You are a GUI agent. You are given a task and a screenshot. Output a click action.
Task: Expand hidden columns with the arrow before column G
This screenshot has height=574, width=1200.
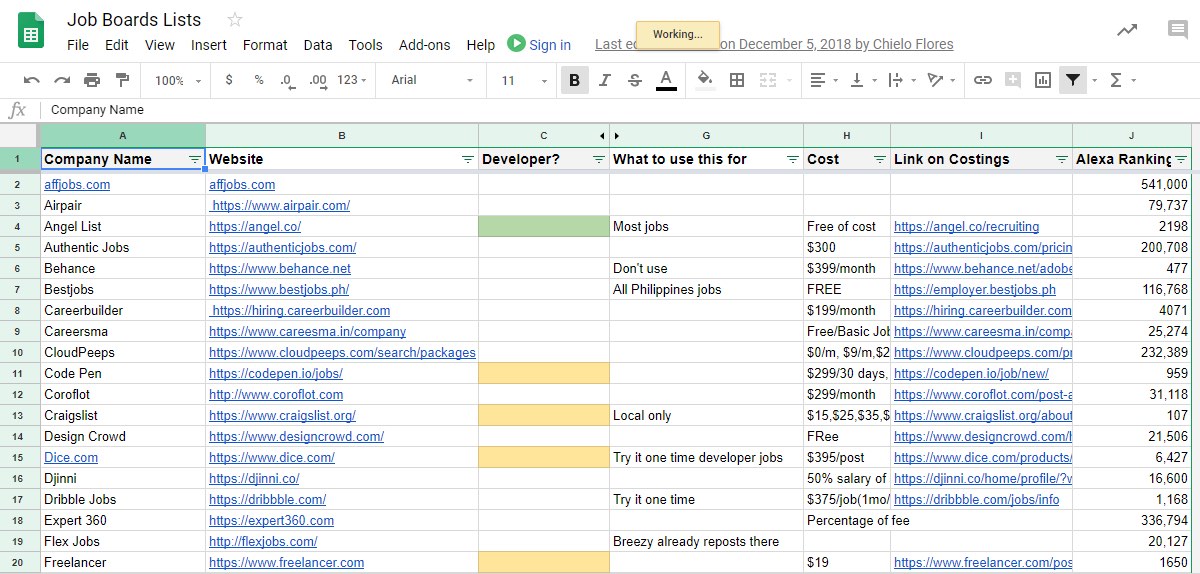[617, 135]
